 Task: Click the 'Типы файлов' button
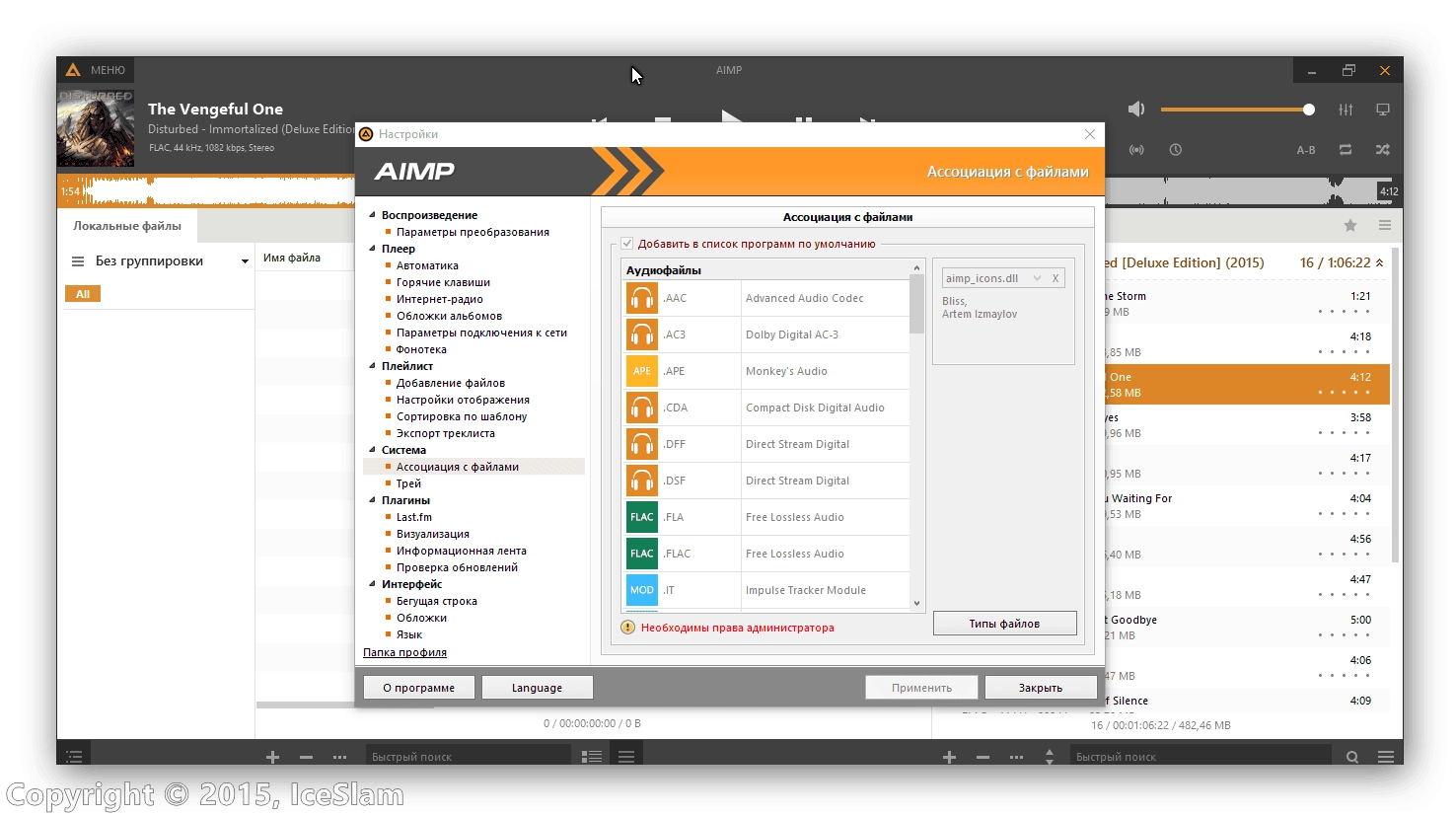(x=1004, y=624)
